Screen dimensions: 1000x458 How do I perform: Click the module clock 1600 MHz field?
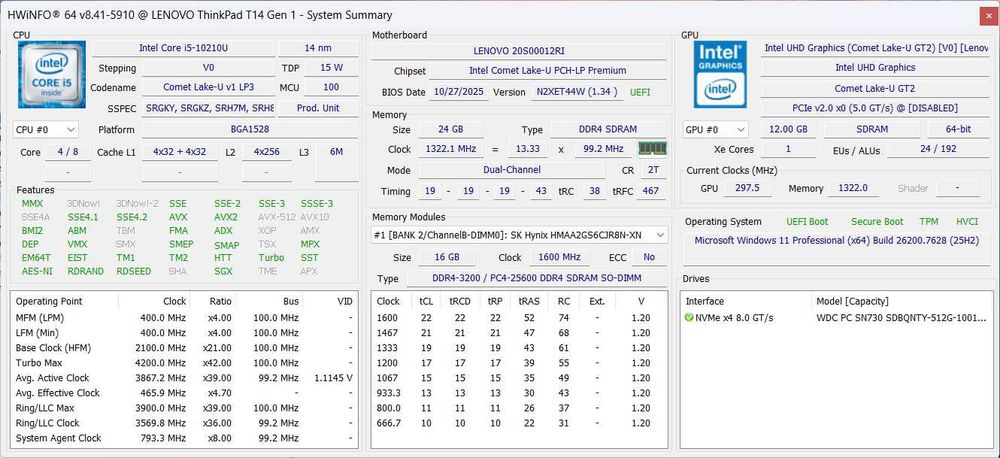click(x=558, y=258)
